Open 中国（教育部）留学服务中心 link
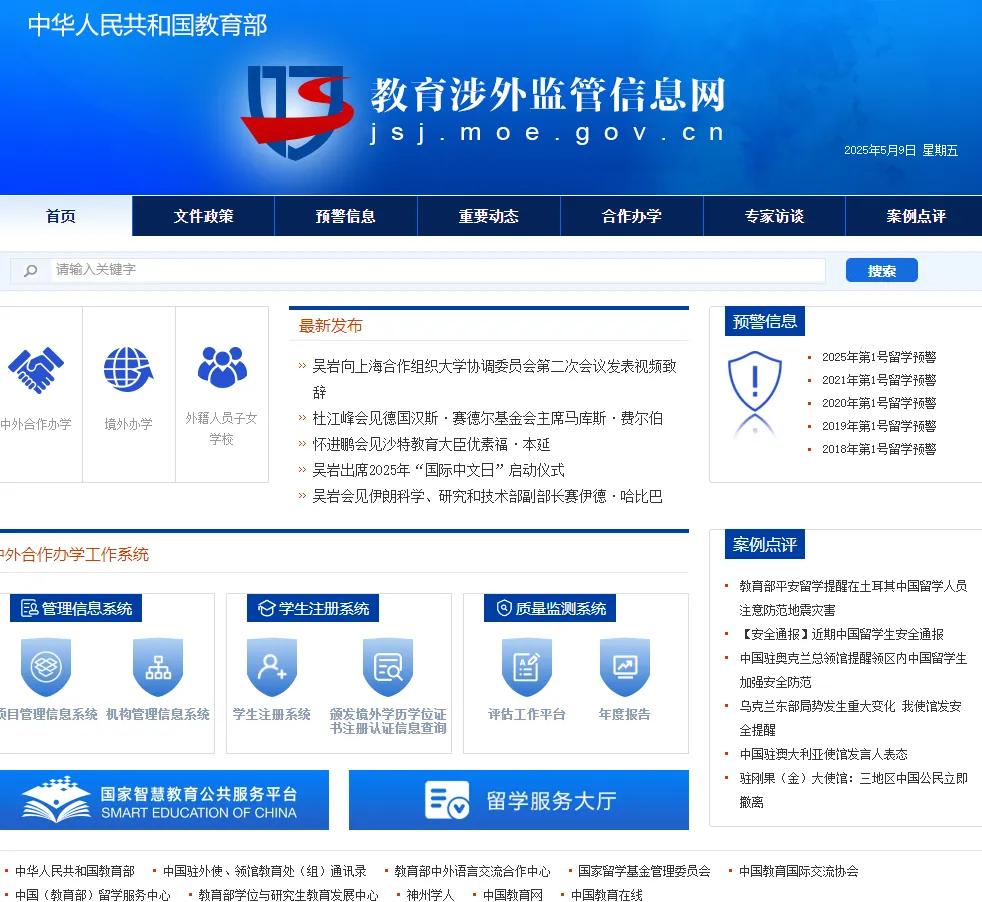The width and height of the screenshot is (982, 902). 93,895
